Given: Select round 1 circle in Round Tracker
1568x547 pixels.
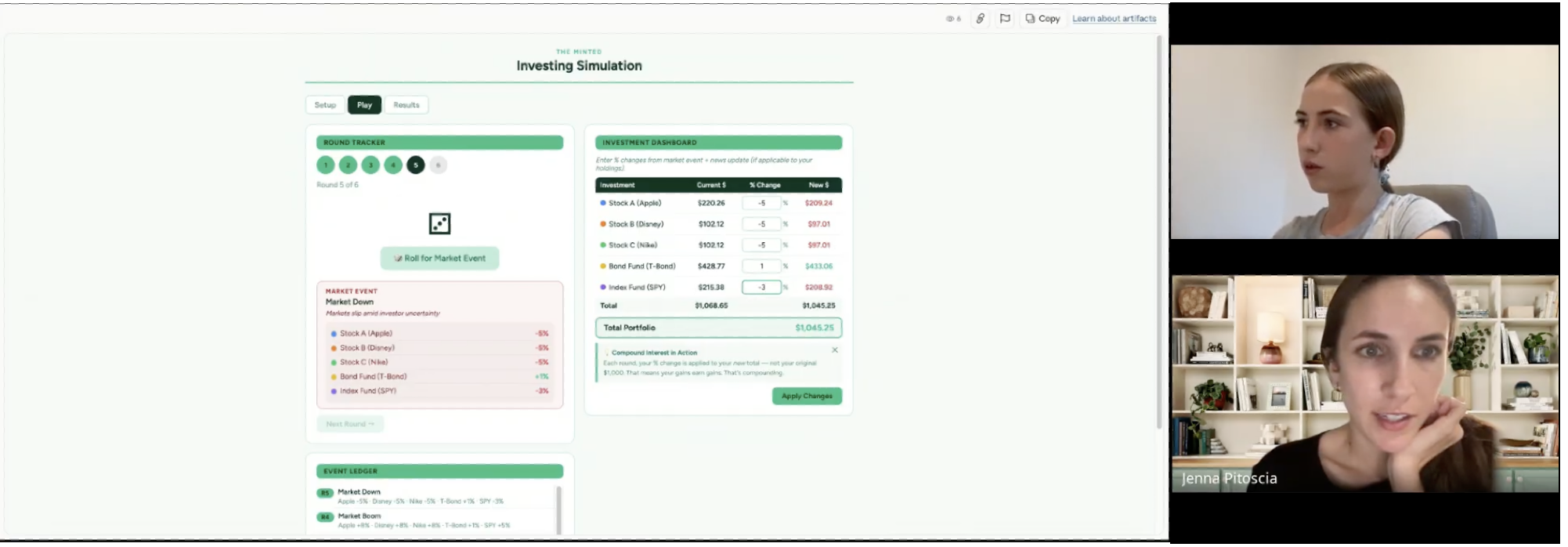Looking at the screenshot, I should point(326,165).
